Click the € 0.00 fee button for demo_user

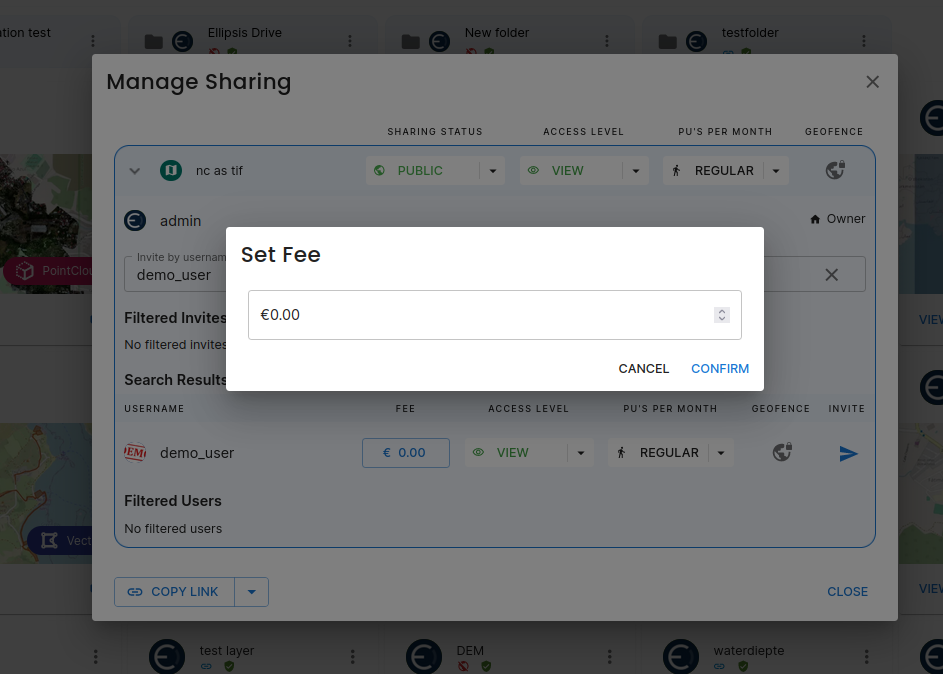[405, 453]
